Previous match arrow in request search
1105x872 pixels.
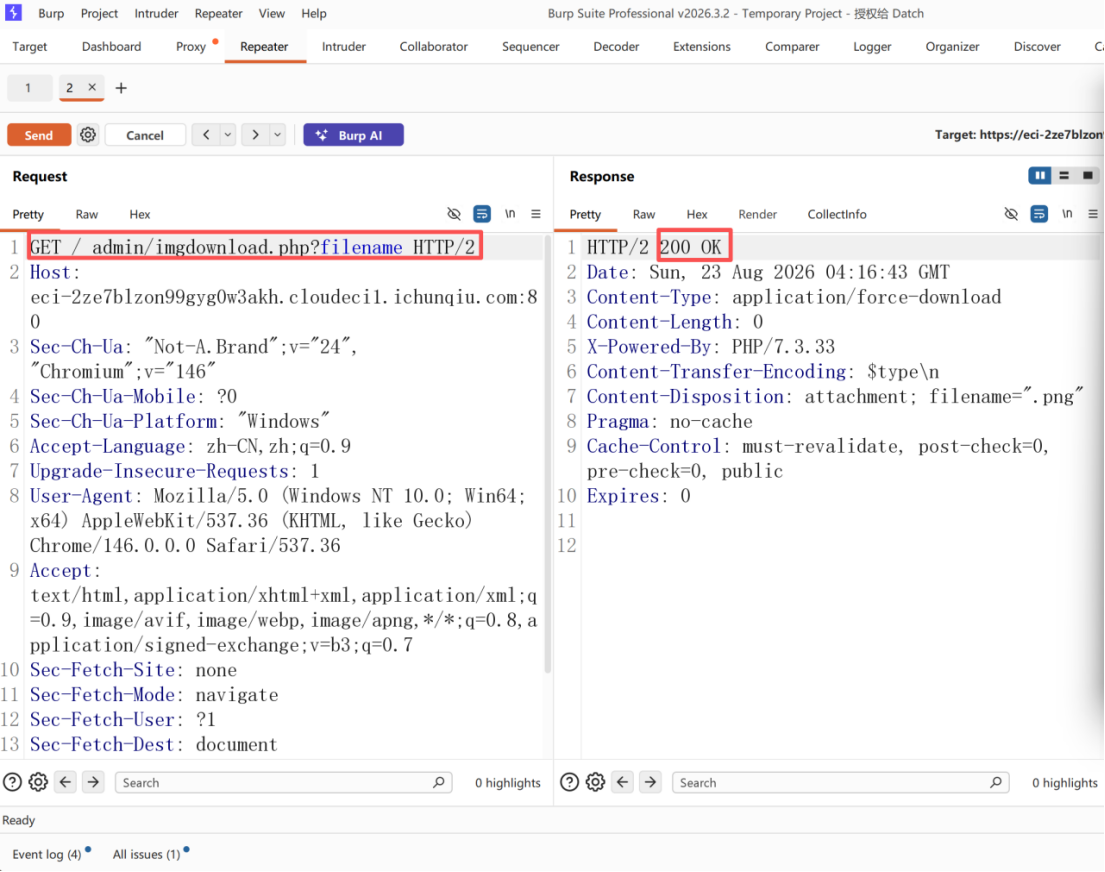[66, 782]
